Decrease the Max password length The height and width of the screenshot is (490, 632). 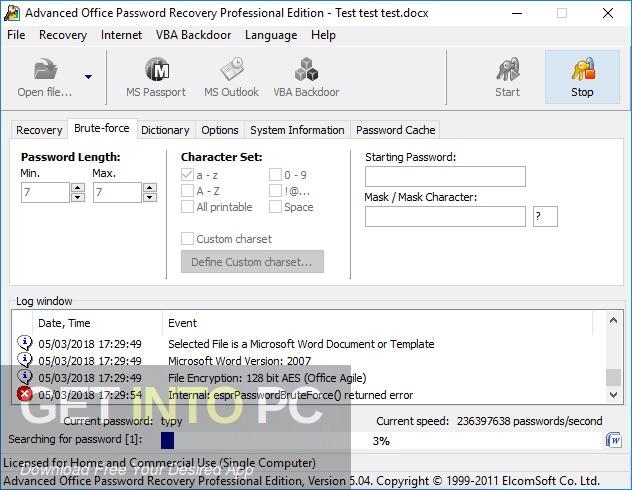[x=150, y=197]
